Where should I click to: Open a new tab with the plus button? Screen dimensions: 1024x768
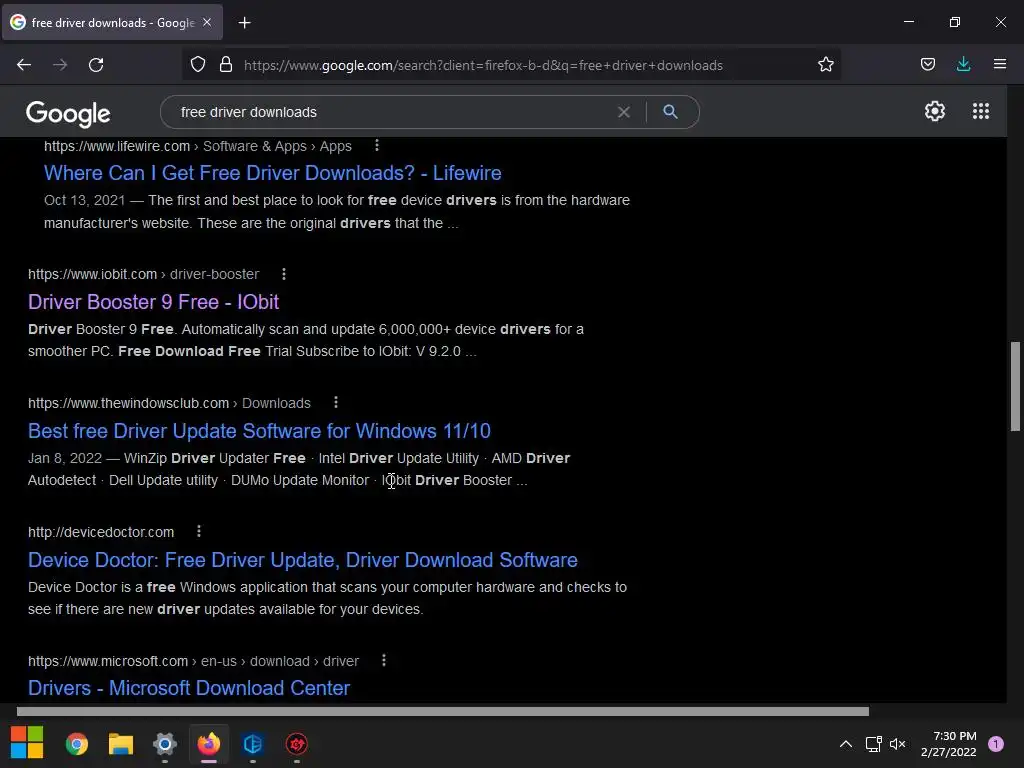(x=244, y=23)
